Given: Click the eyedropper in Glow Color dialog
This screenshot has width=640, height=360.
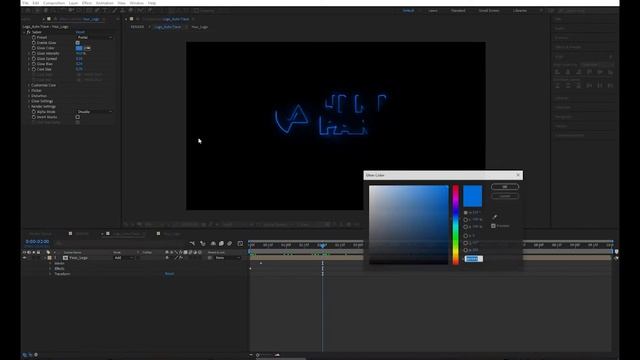Looking at the screenshot, I should pyautogui.click(x=495, y=216).
